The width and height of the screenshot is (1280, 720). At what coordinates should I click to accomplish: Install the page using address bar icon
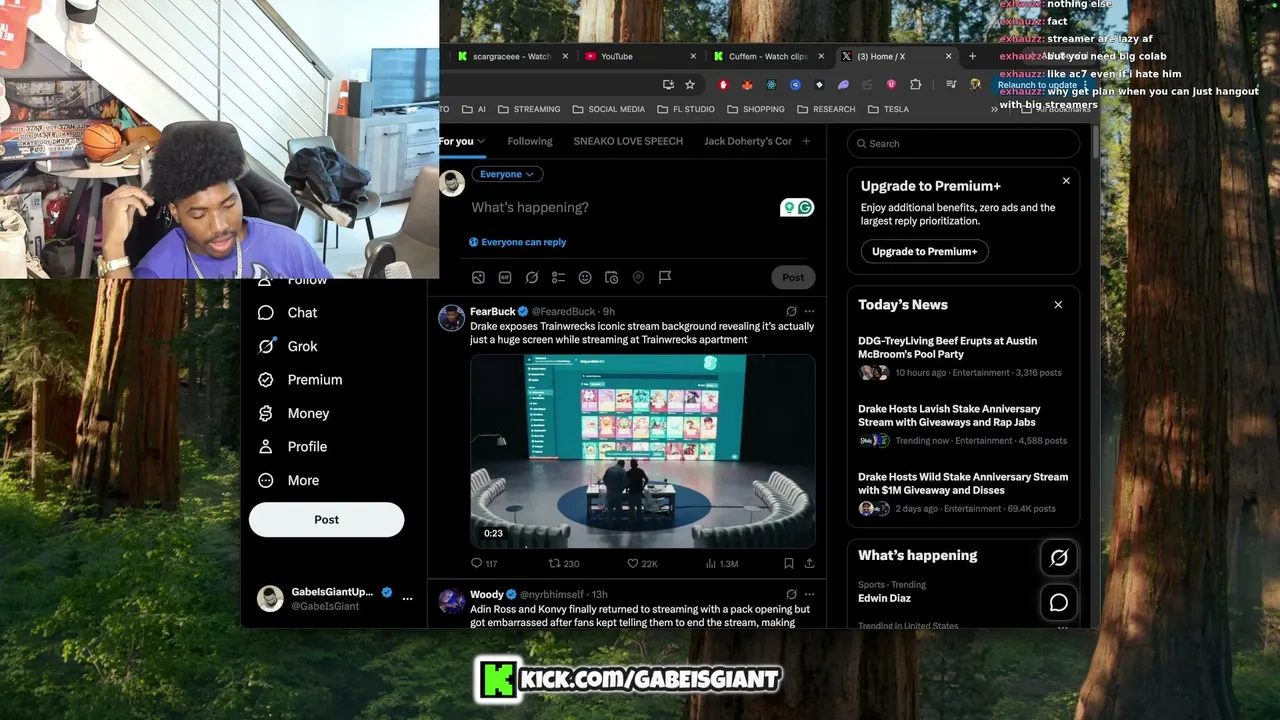click(668, 85)
